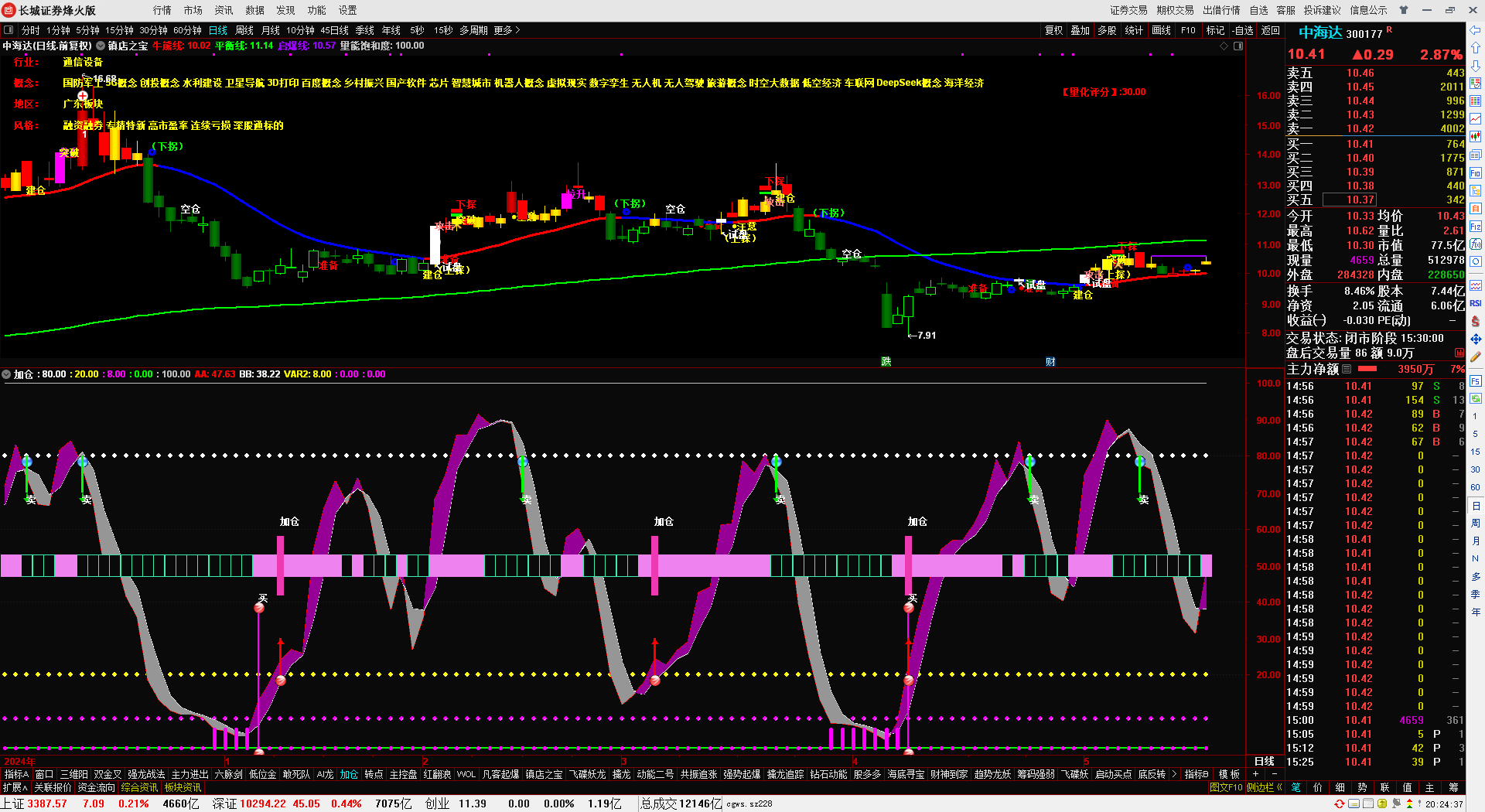Click the list icon beside 主力净额
This screenshot has width=1485, height=812.
point(1347,369)
